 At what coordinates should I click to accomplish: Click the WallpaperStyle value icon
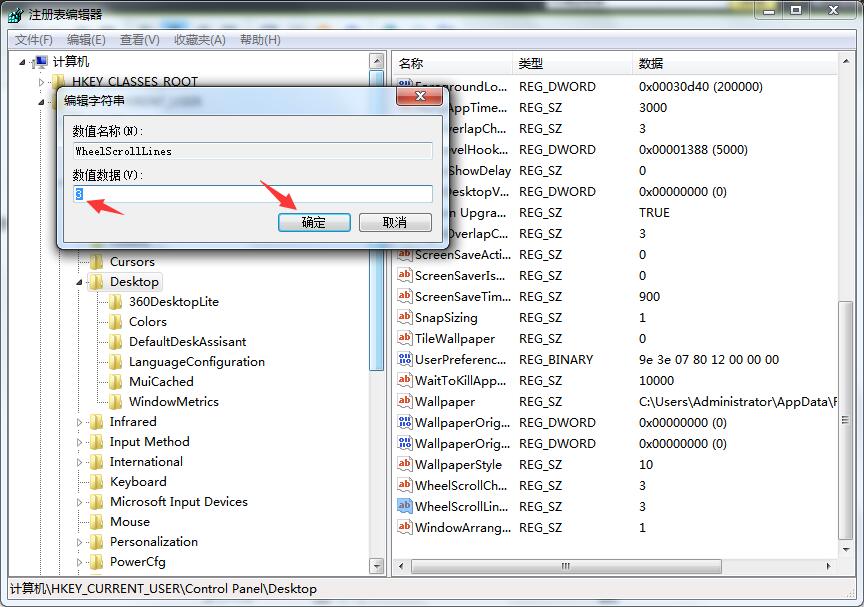pyautogui.click(x=405, y=464)
